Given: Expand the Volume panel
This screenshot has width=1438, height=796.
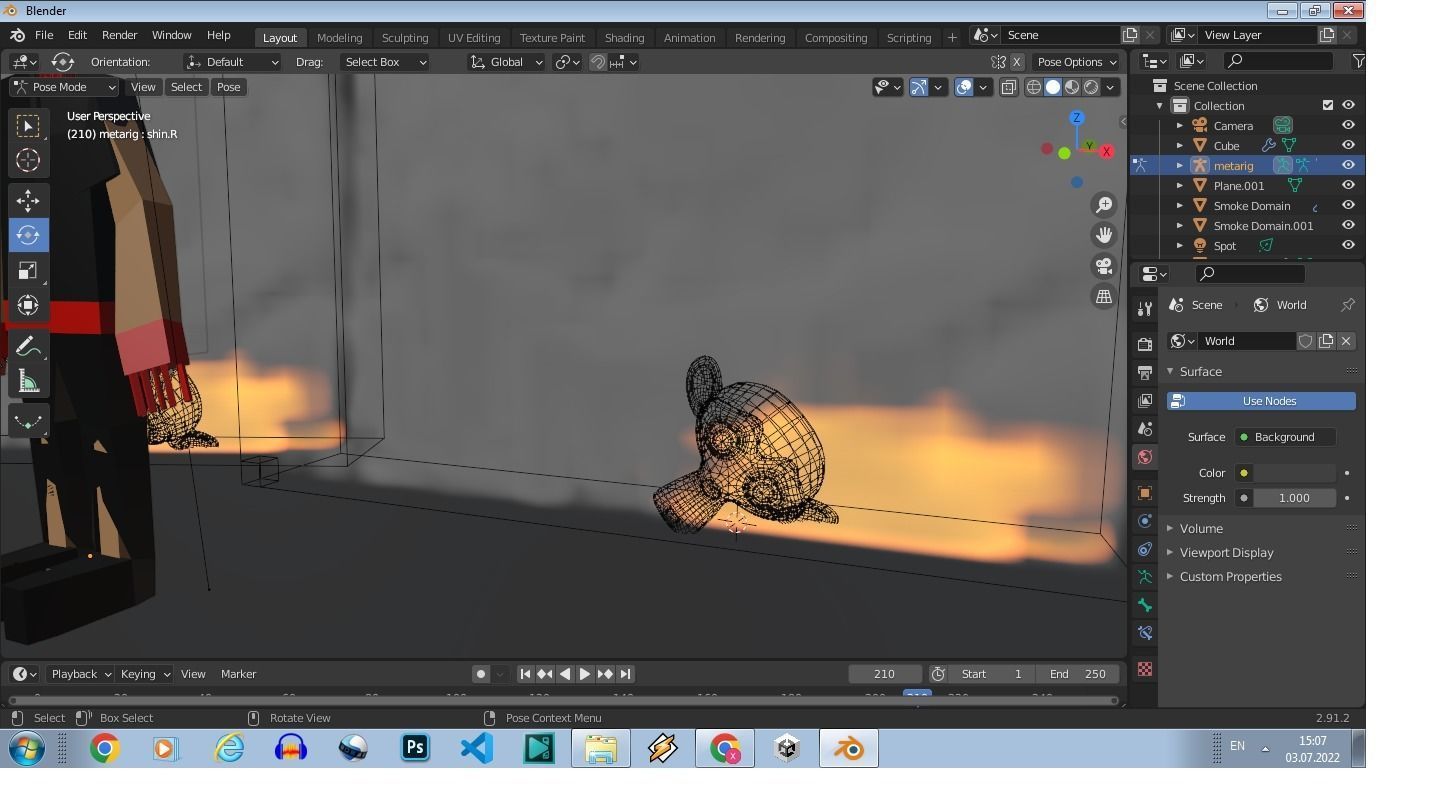Looking at the screenshot, I should pos(1201,528).
